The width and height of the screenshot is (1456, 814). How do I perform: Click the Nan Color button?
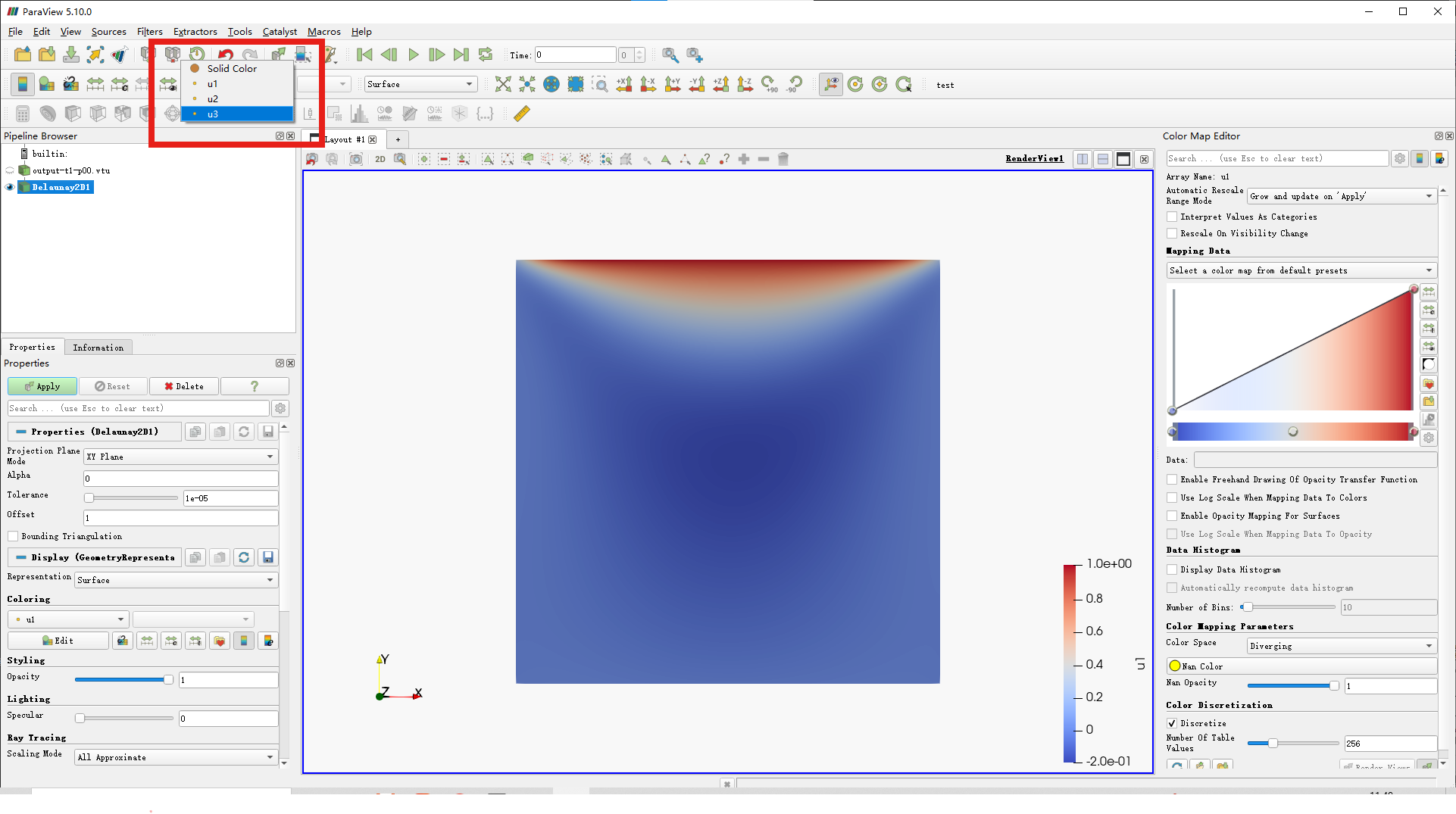[1301, 666]
